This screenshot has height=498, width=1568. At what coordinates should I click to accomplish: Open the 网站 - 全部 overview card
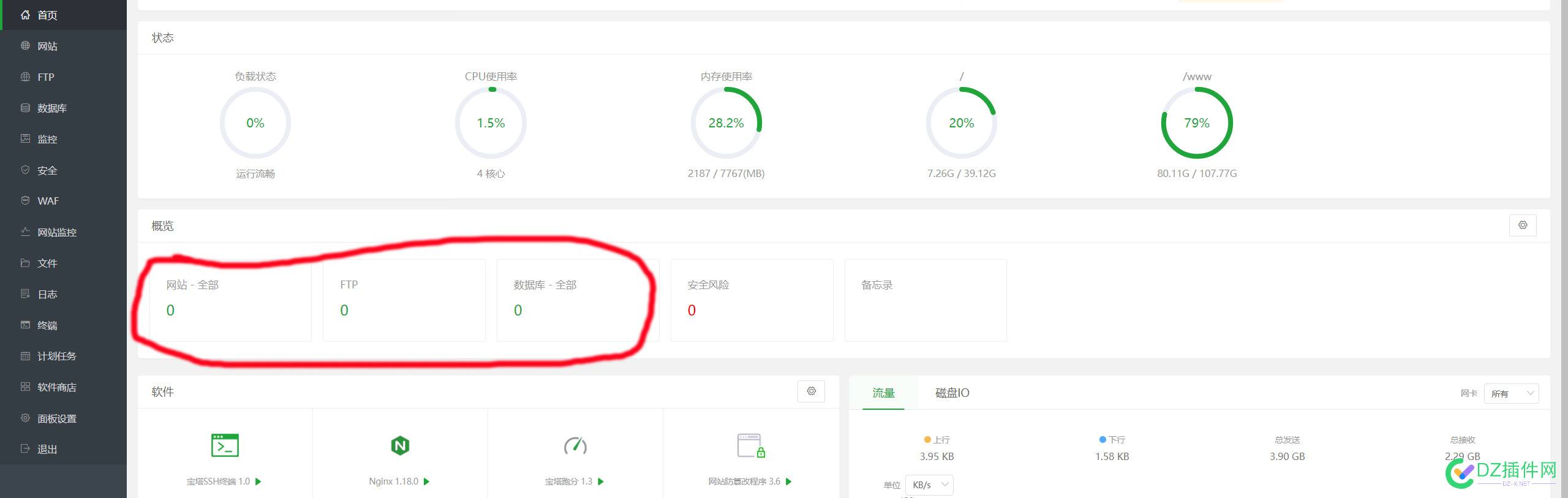pyautogui.click(x=230, y=300)
